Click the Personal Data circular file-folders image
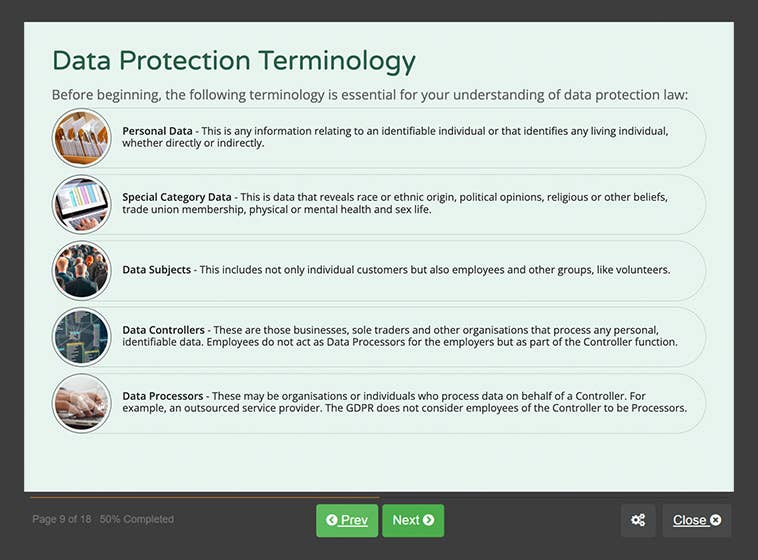The image size is (758, 560). 81,138
